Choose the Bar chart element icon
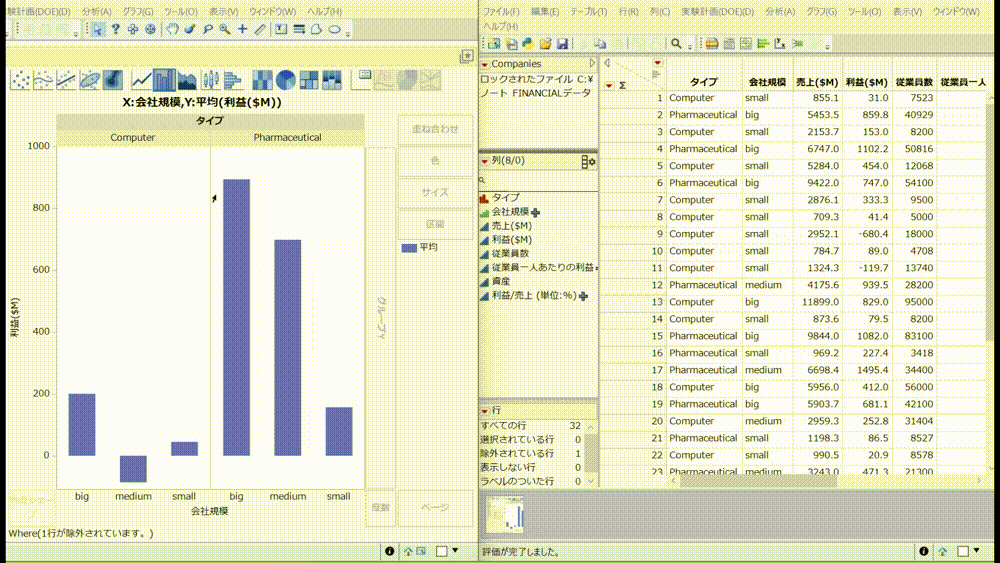 tap(164, 80)
